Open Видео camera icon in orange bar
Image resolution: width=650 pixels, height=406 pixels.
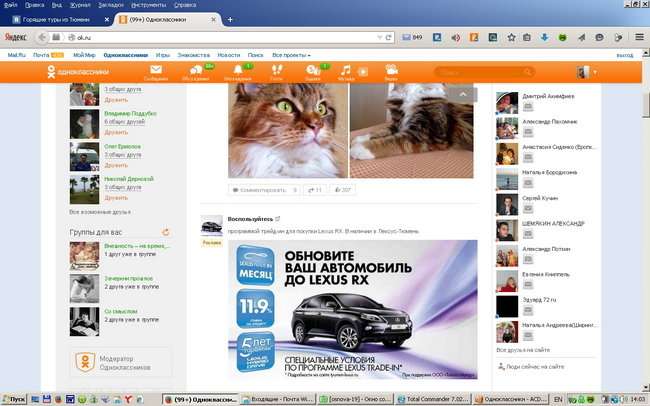[x=391, y=72]
